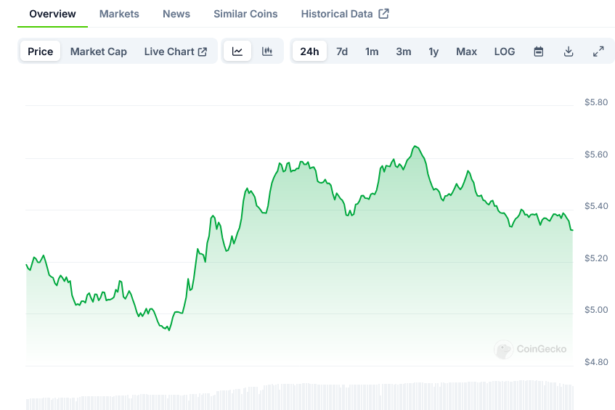Select the Price chart mode

(41, 51)
